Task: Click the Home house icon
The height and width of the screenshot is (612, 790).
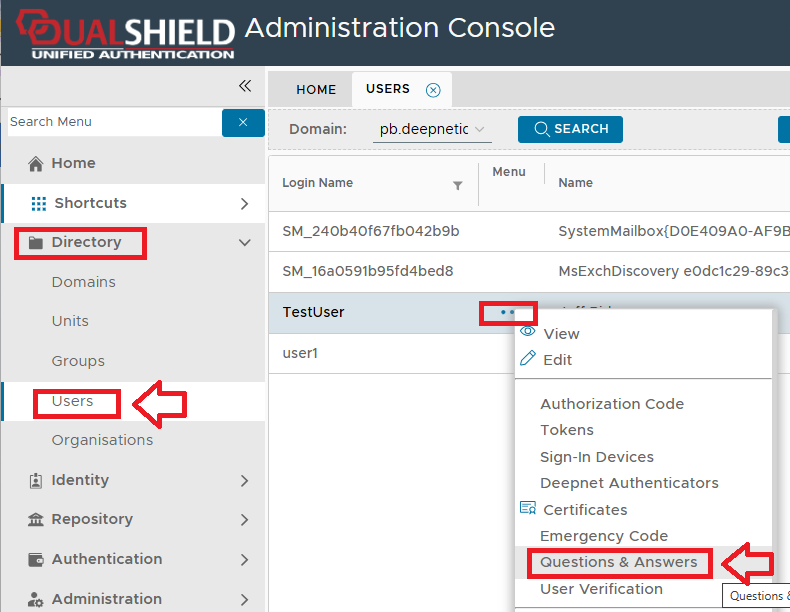Action: point(36,164)
